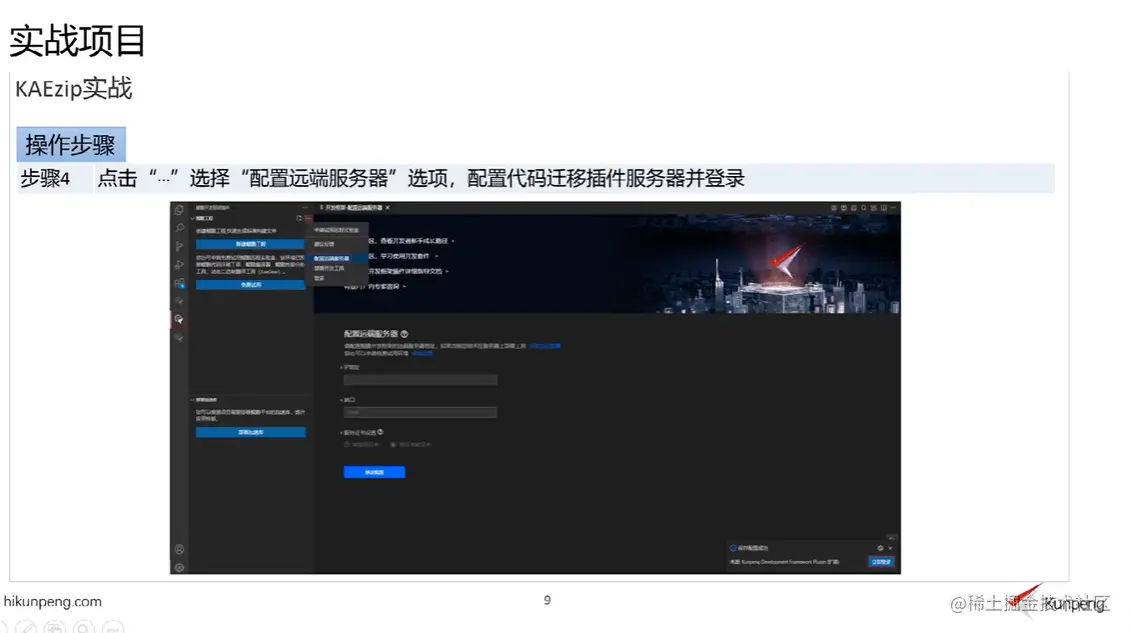This screenshot has width=1130, height=633.
Task: Click the sidebar title "..." views menu
Action: click(x=305, y=208)
